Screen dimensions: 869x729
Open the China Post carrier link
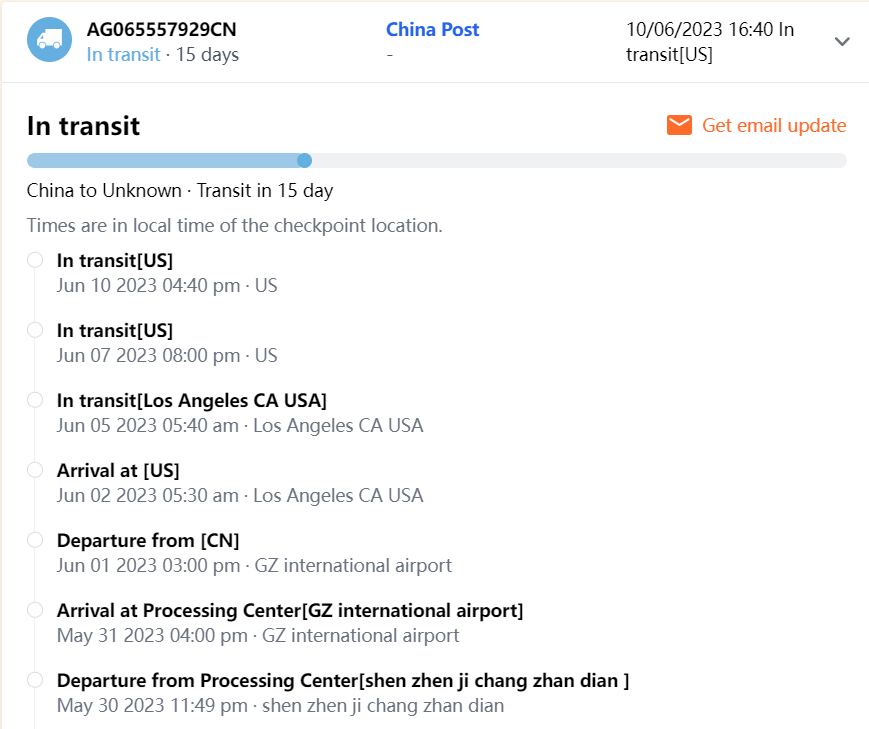pyautogui.click(x=432, y=30)
